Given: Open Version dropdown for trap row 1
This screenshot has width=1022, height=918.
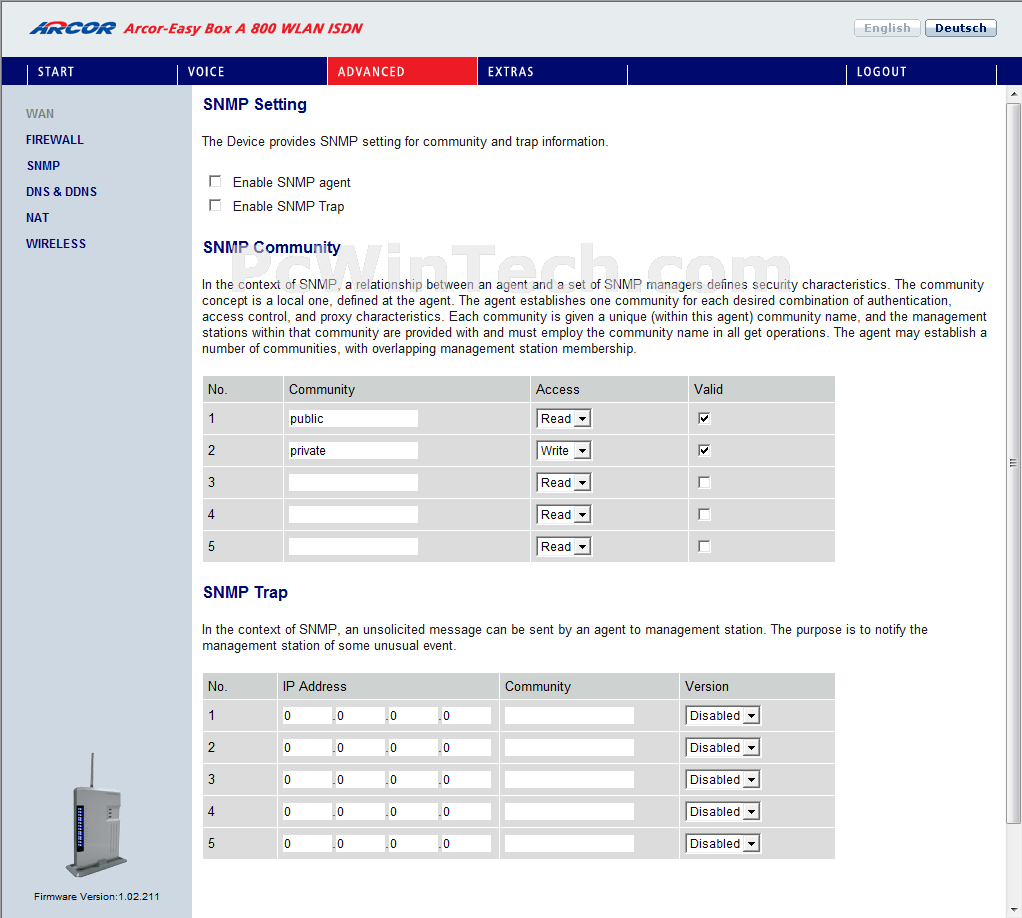Looking at the screenshot, I should coord(723,715).
